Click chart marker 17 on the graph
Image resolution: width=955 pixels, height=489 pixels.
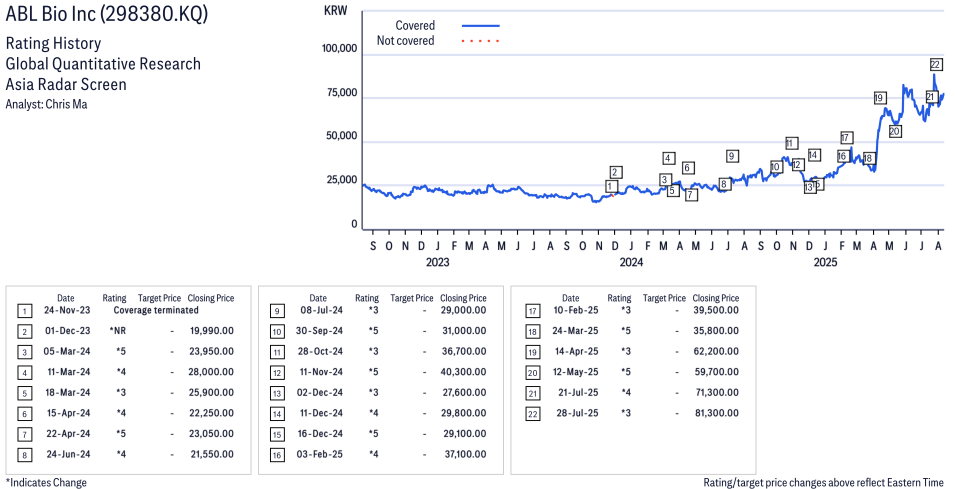845,138
